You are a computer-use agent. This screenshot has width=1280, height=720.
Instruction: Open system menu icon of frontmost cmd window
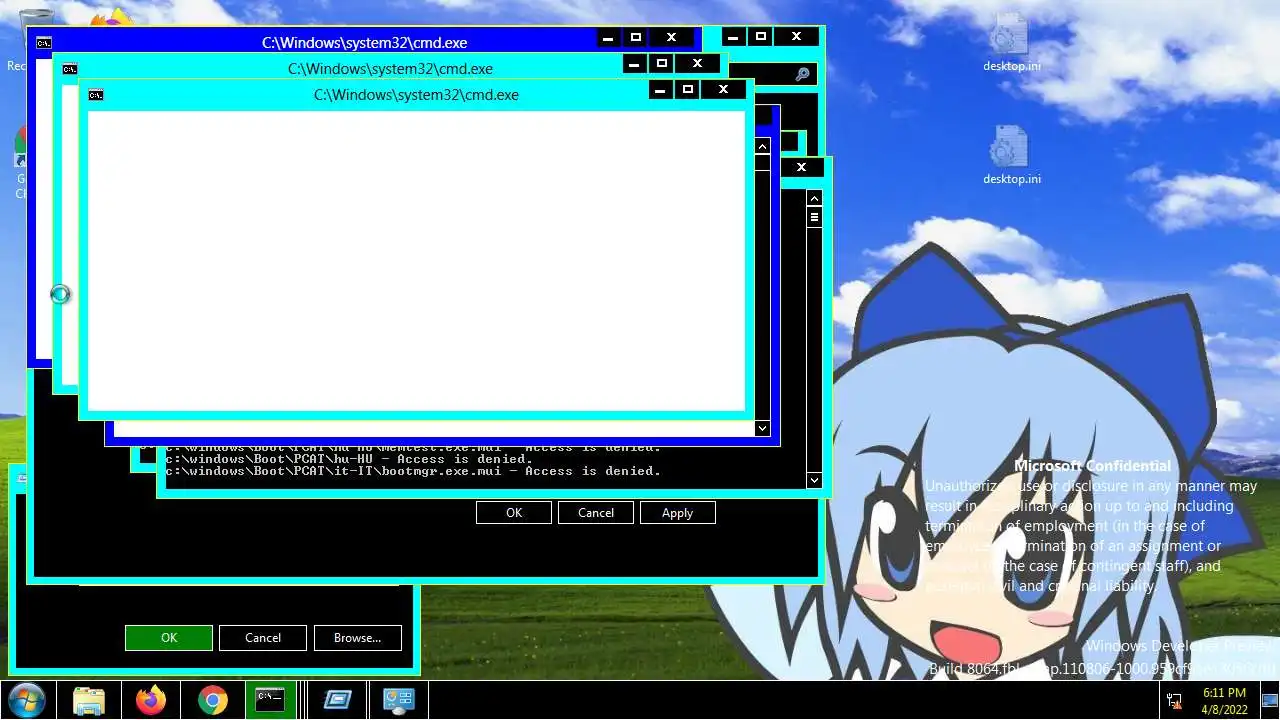pos(96,95)
